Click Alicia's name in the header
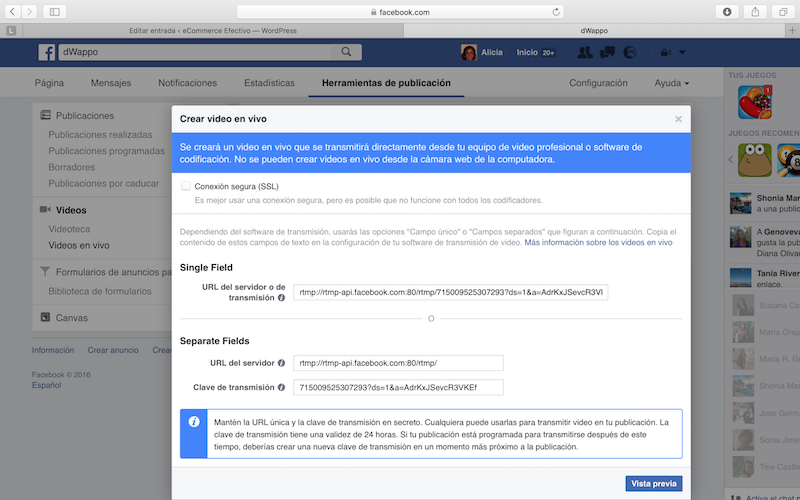This screenshot has width=800, height=500. click(492, 52)
